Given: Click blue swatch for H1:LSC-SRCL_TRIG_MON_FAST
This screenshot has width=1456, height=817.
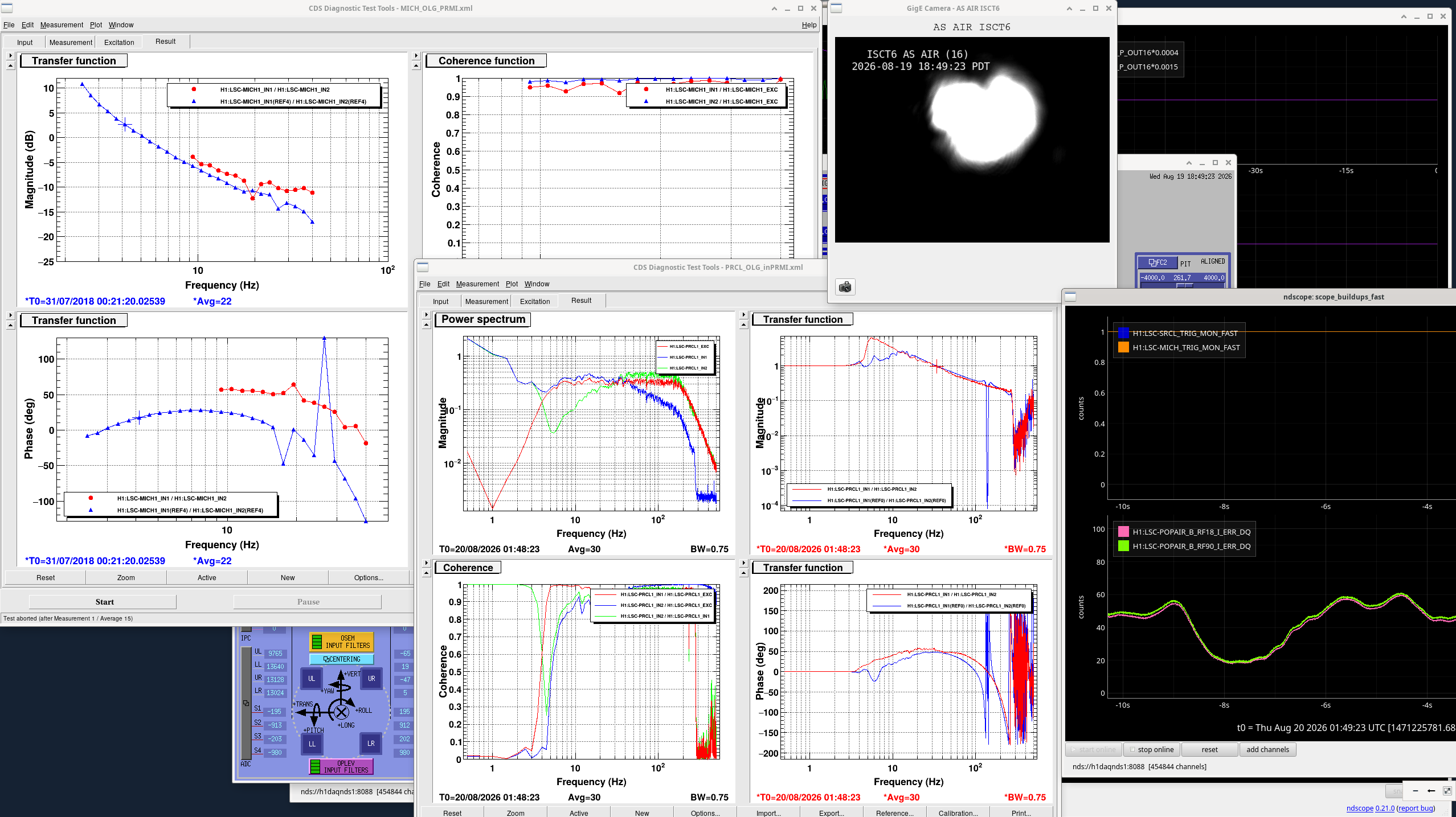Looking at the screenshot, I should coord(1123,333).
